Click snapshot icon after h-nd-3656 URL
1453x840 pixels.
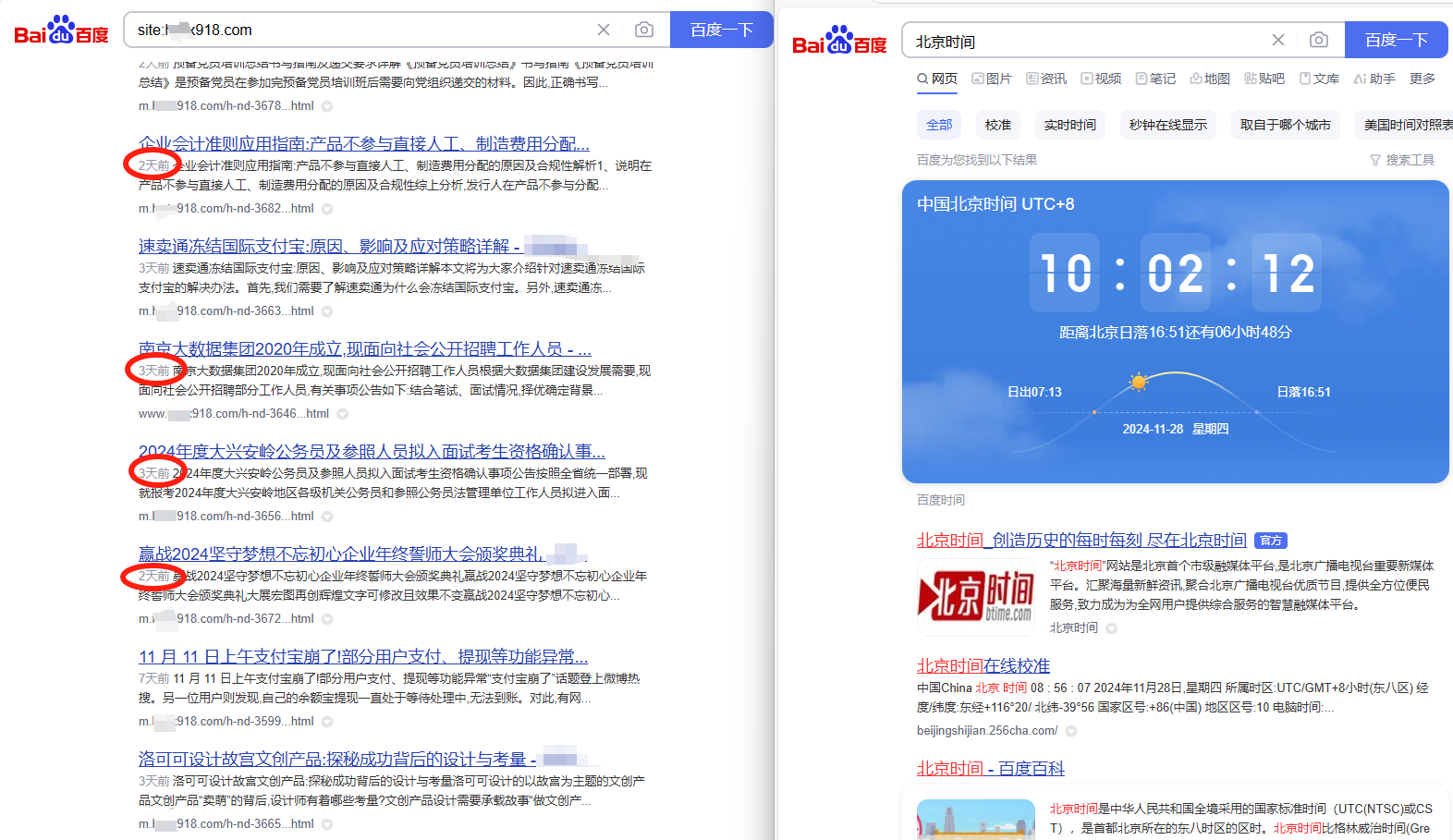(327, 517)
